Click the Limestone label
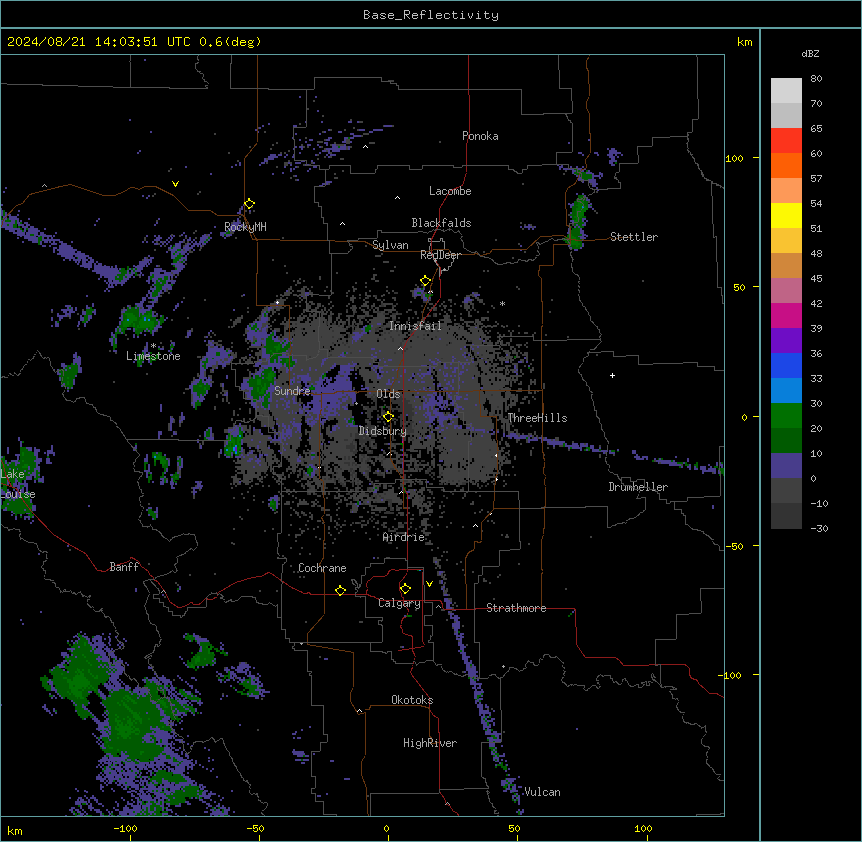 [153, 356]
